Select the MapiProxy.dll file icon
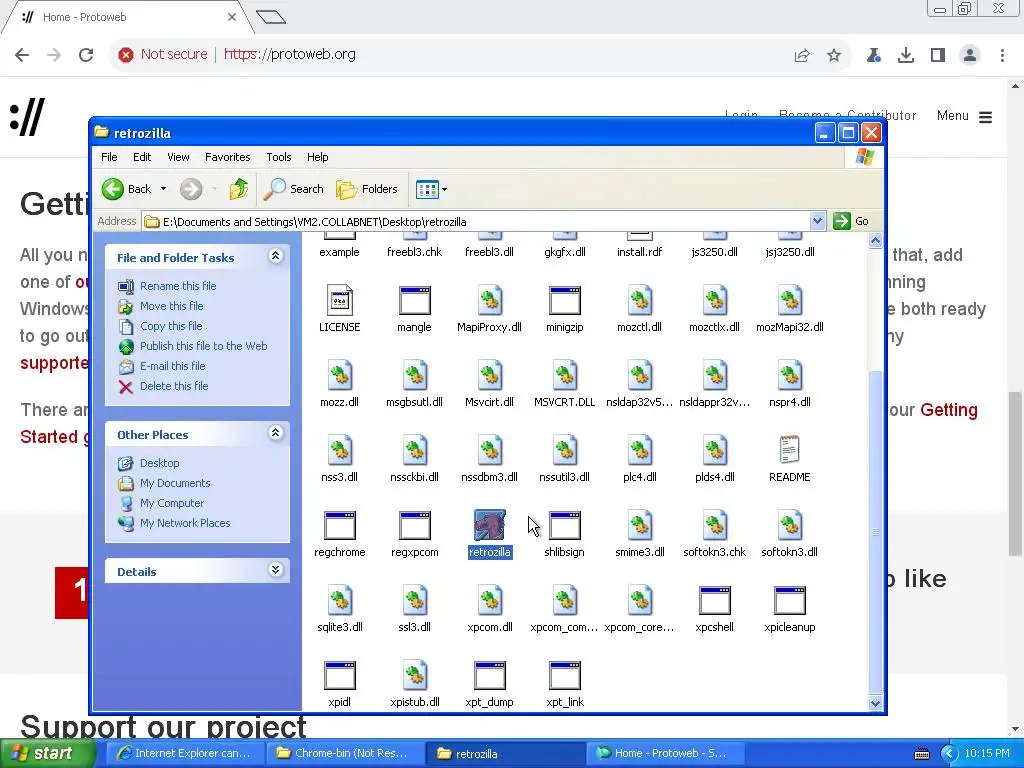This screenshot has height=768, width=1024. click(489, 300)
